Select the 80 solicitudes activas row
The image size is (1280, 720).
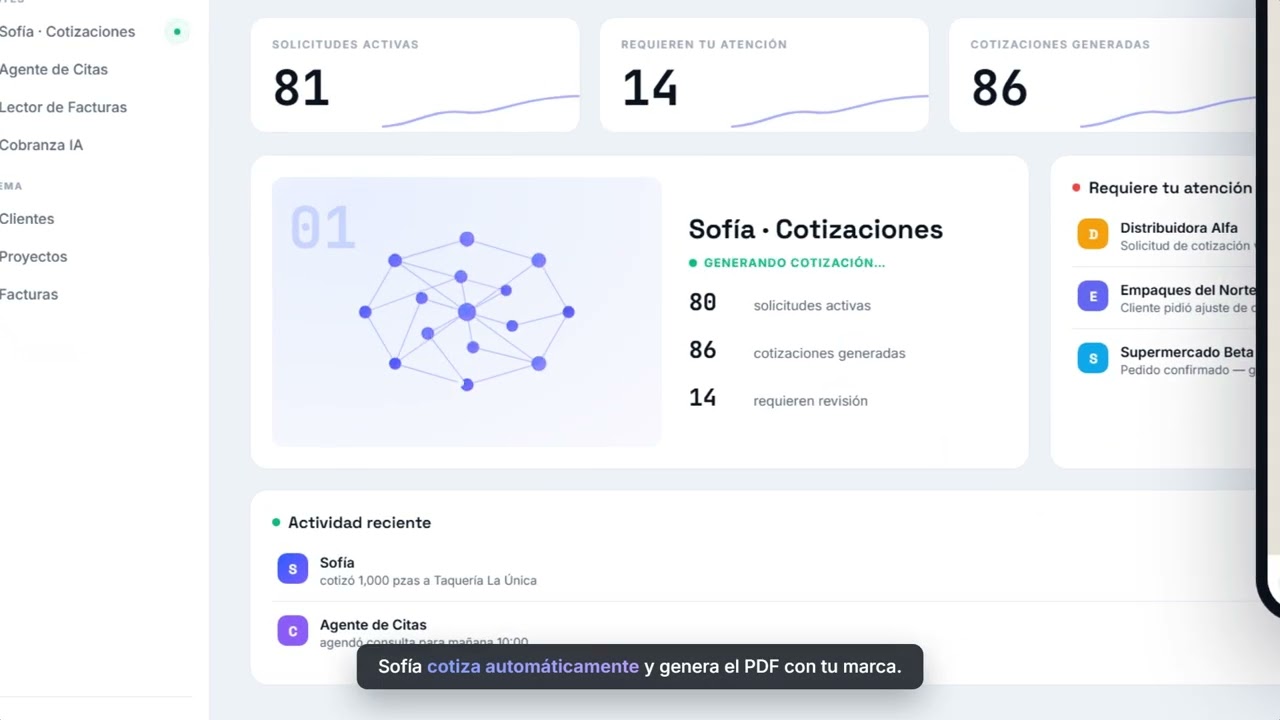coord(780,303)
